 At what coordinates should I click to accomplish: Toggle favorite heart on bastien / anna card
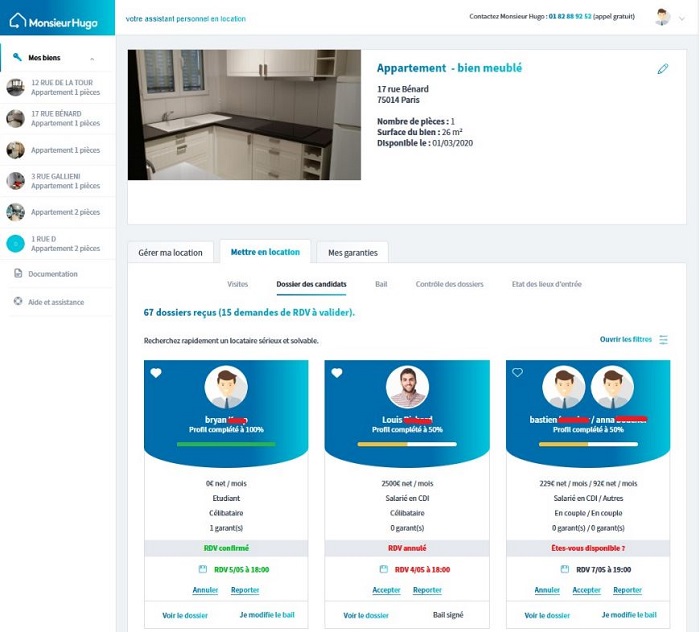[x=518, y=373]
